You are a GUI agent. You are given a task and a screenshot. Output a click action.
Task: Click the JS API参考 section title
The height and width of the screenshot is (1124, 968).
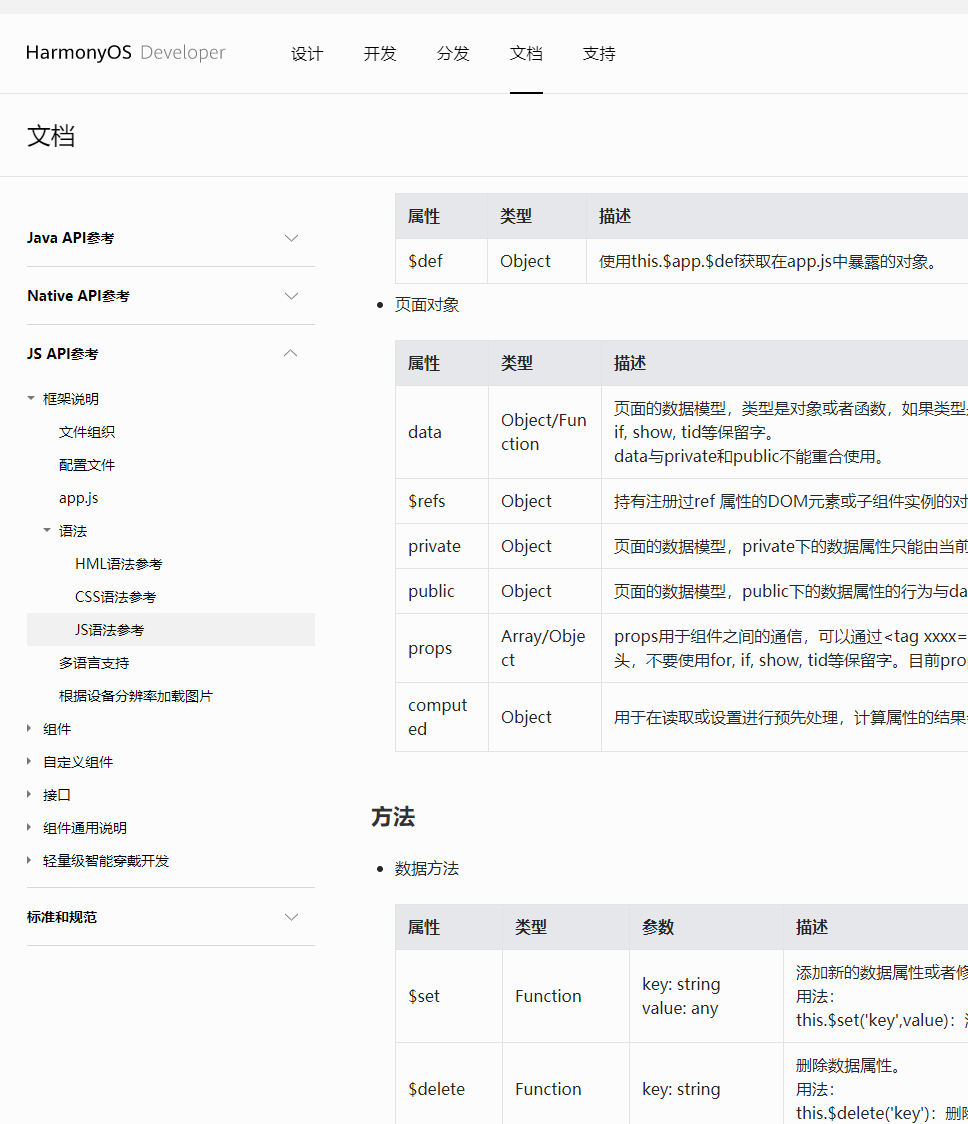(62, 353)
